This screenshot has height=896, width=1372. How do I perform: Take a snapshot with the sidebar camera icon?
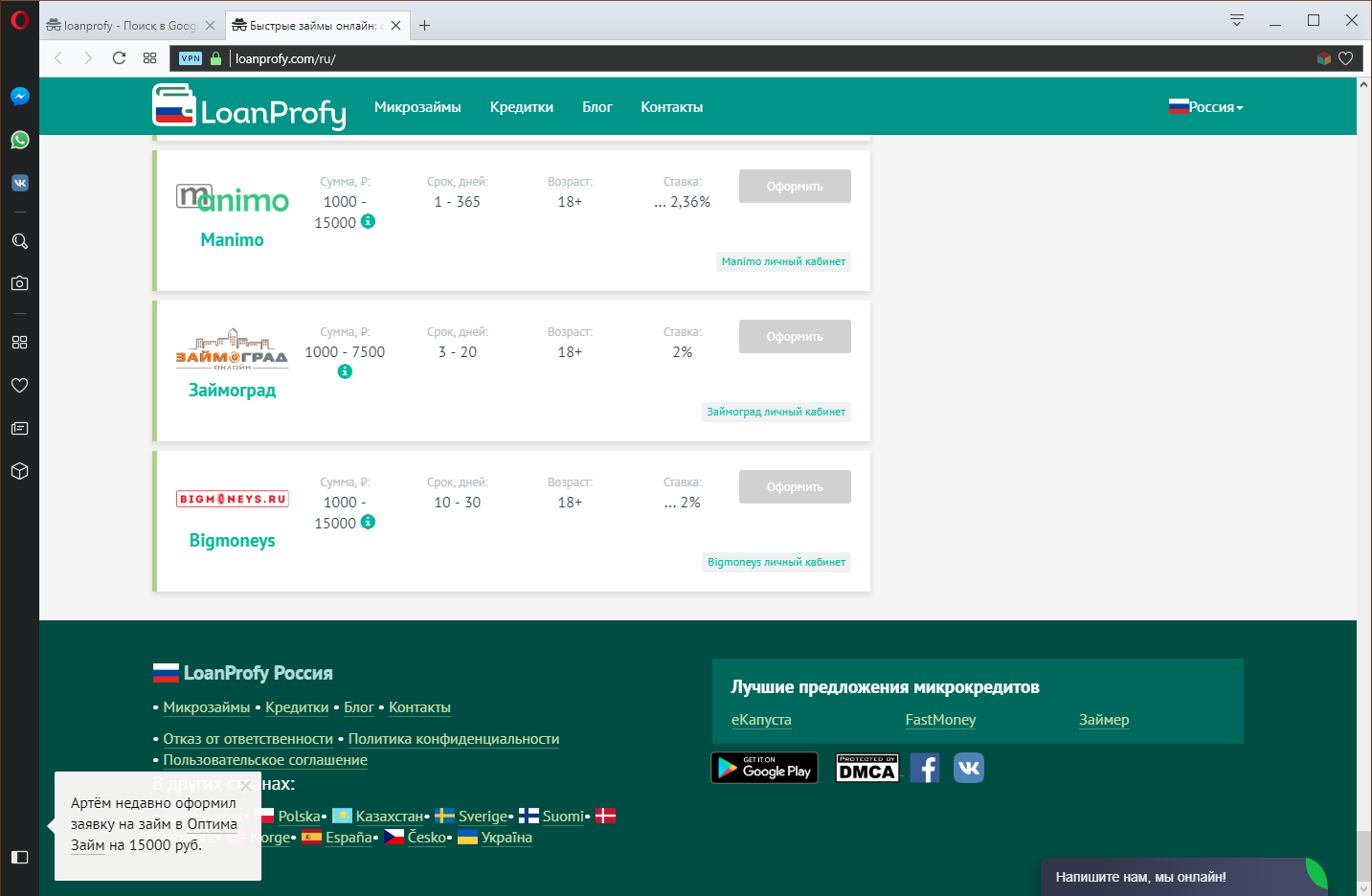[20, 283]
